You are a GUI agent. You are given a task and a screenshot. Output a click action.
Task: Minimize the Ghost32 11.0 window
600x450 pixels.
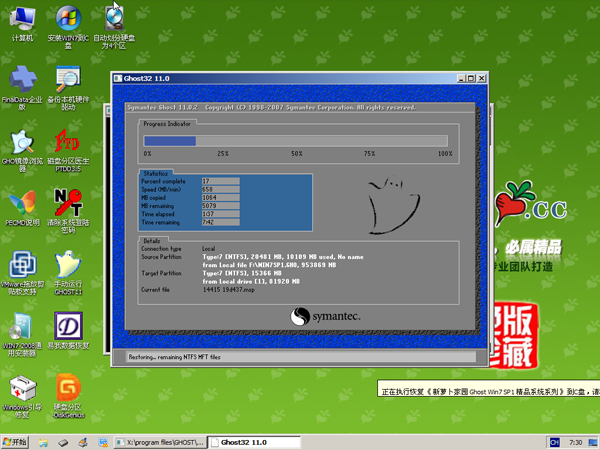tap(461, 78)
